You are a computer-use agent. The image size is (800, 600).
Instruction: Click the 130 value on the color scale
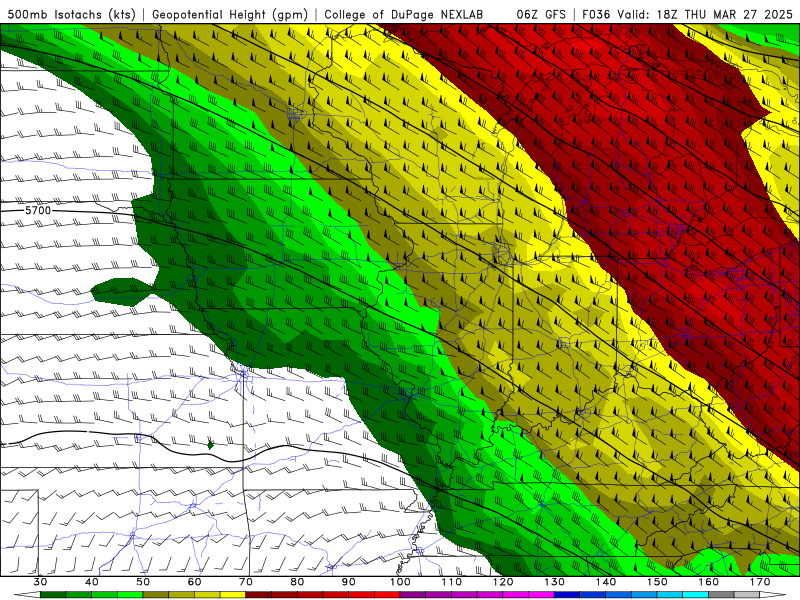pos(554,582)
